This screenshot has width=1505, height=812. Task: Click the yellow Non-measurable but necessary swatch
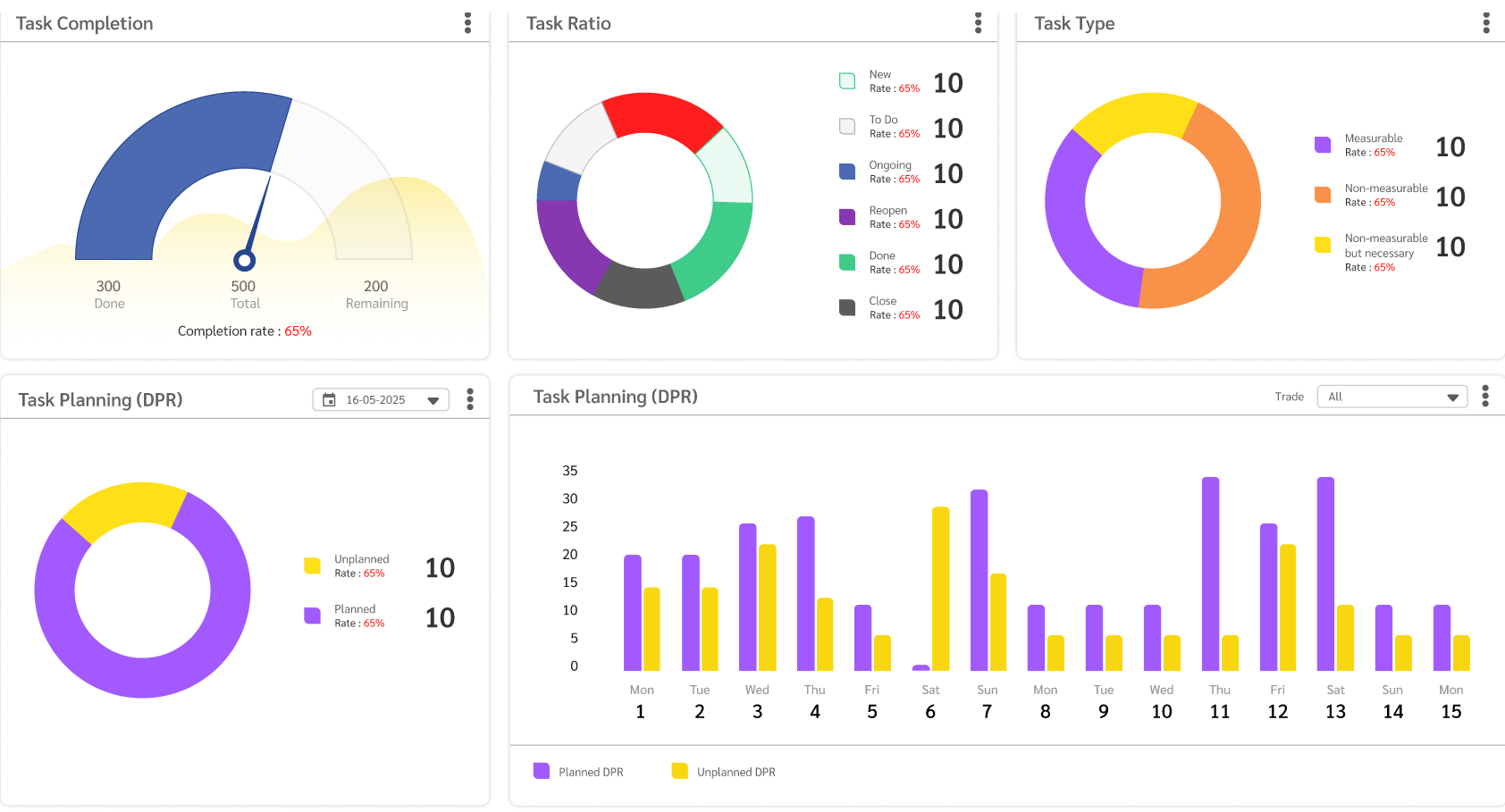pos(1323,245)
